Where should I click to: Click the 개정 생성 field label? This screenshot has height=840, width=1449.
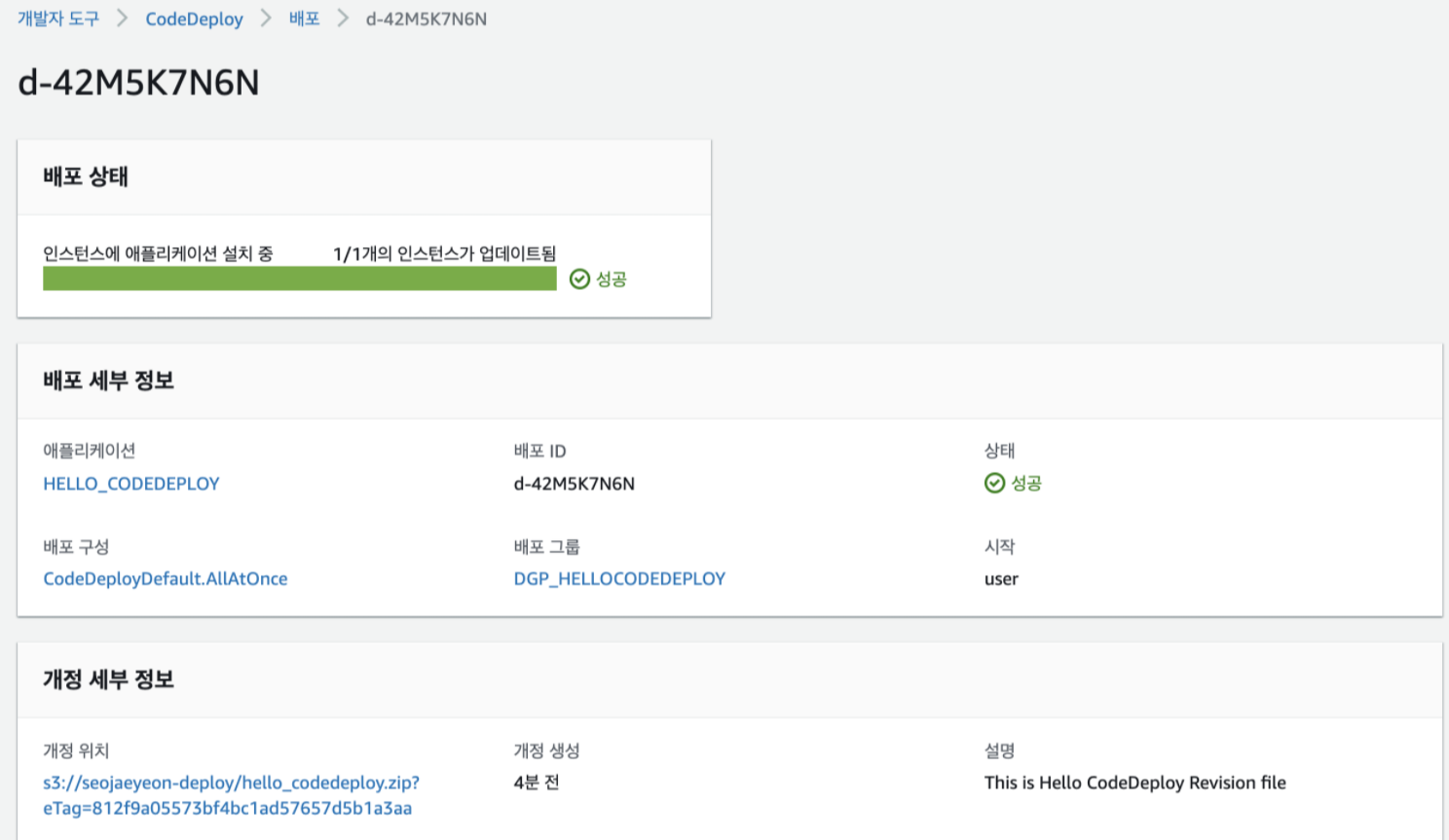tap(547, 750)
